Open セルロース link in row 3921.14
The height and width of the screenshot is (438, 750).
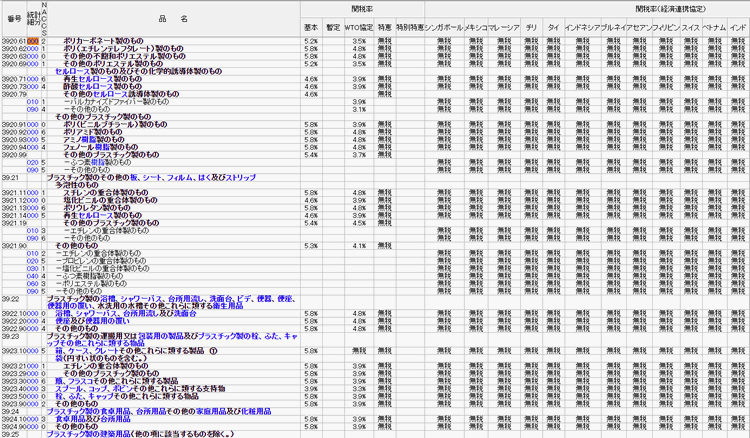click(x=96, y=216)
